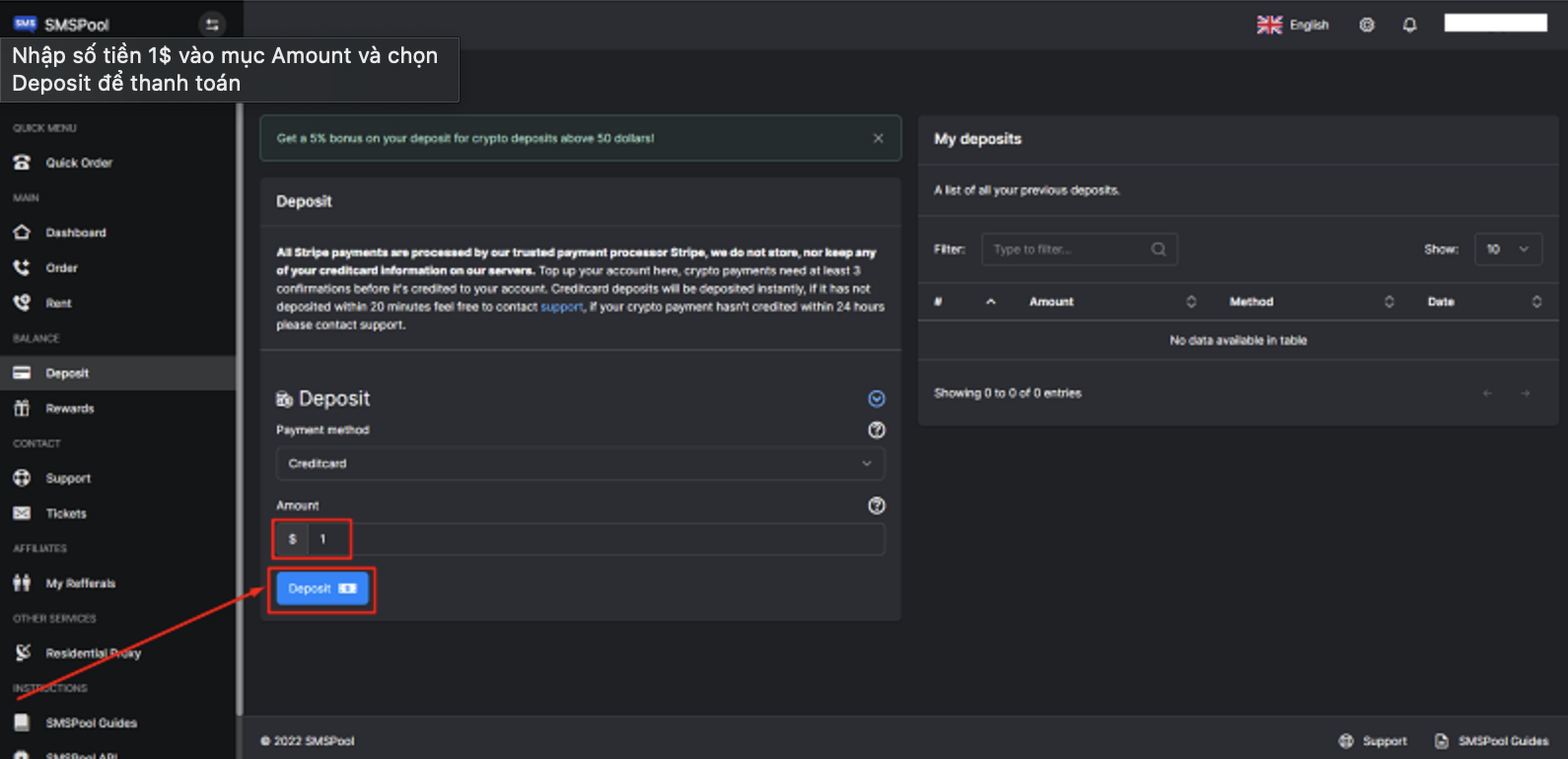Follow the support link in deposit notice

pos(561,308)
